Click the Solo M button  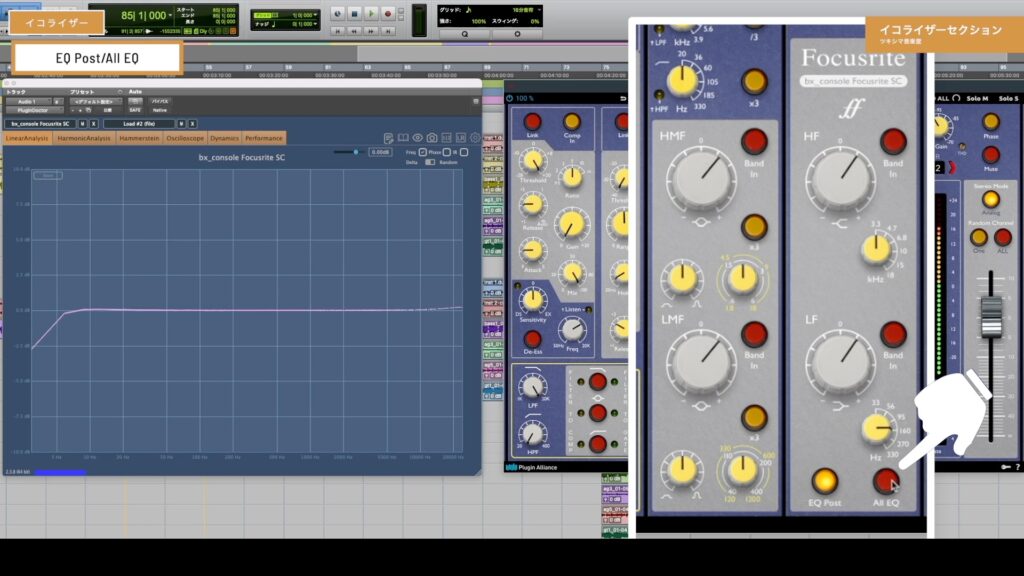977,99
